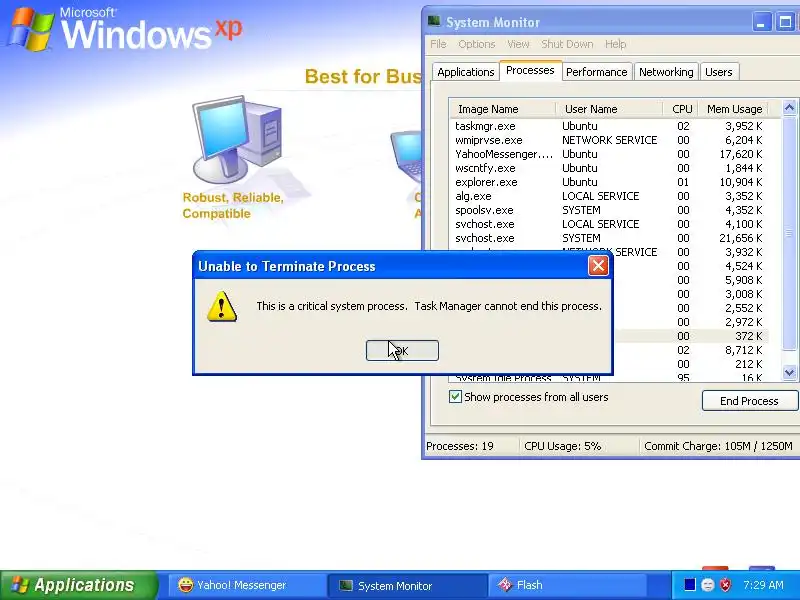The image size is (800, 600).
Task: Click the Robust, Reliable, Compatible caption
Action: (x=233, y=205)
